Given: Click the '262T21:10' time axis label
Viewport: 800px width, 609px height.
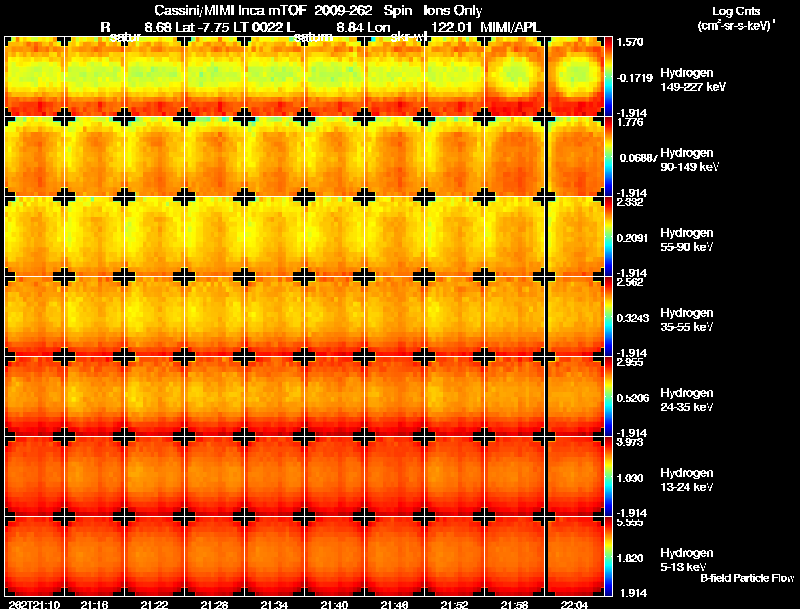Looking at the screenshot, I should pyautogui.click(x=35, y=604).
